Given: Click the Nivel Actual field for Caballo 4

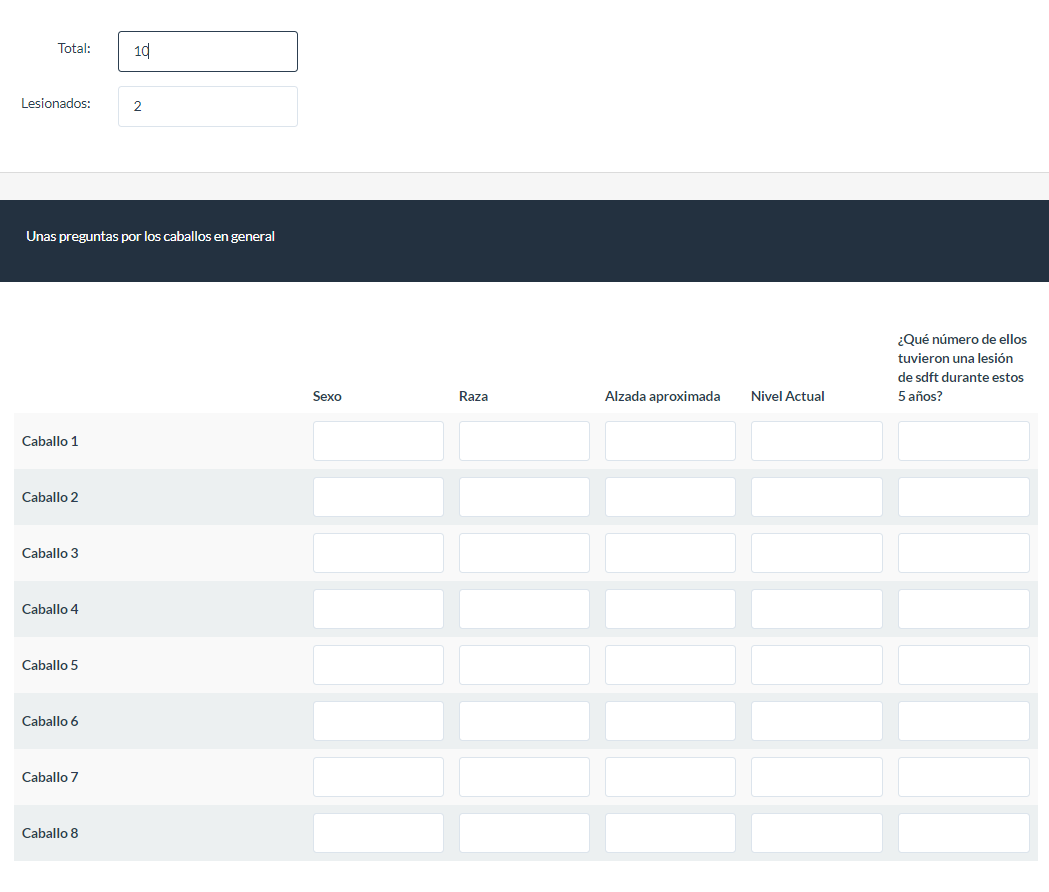Looking at the screenshot, I should click(x=816, y=609).
